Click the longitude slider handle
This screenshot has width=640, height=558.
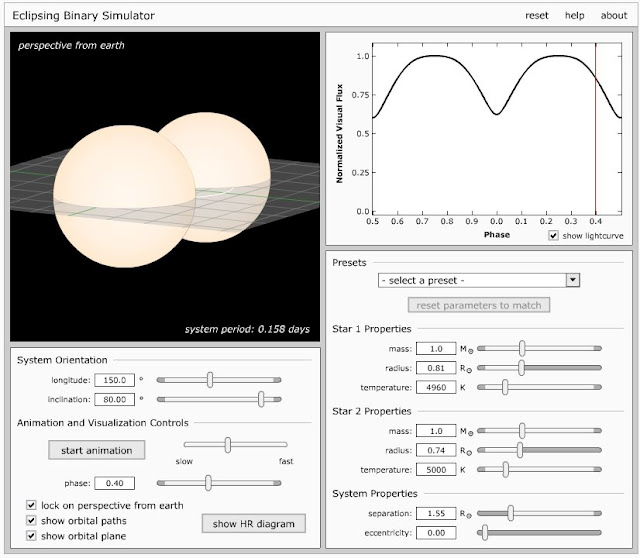pos(210,380)
